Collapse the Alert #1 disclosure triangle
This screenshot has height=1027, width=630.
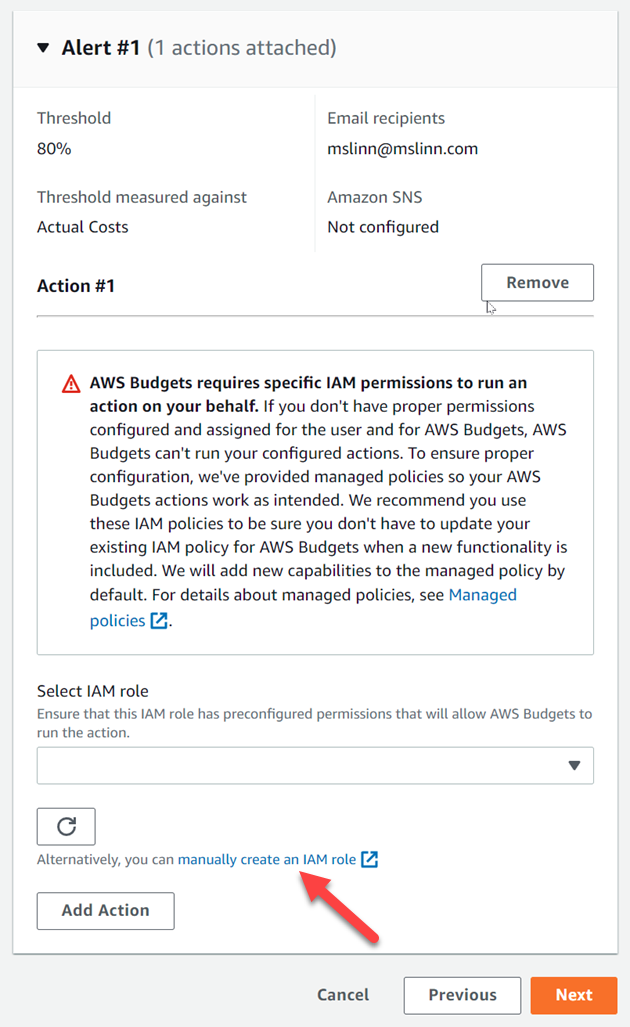tap(43, 48)
